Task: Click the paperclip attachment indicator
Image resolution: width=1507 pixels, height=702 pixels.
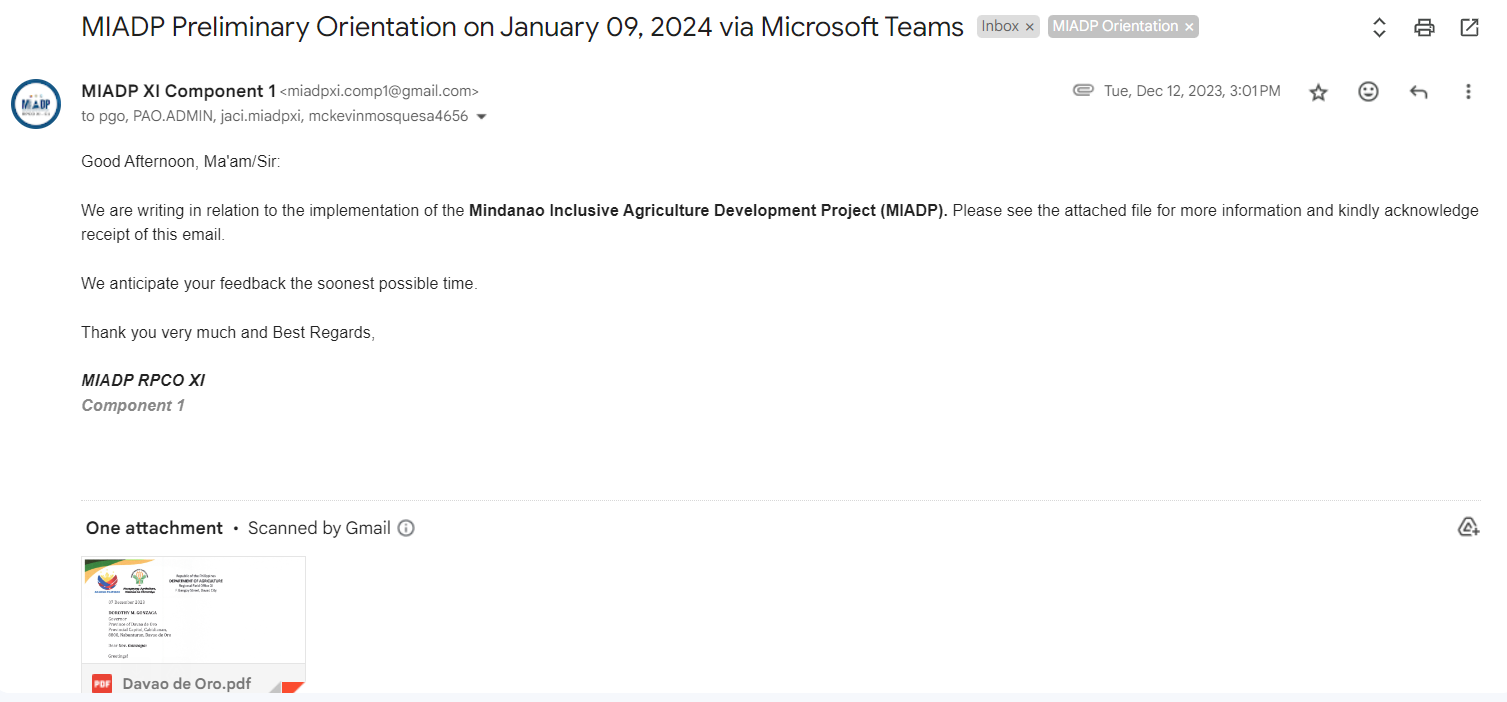Action: pyautogui.click(x=1082, y=91)
